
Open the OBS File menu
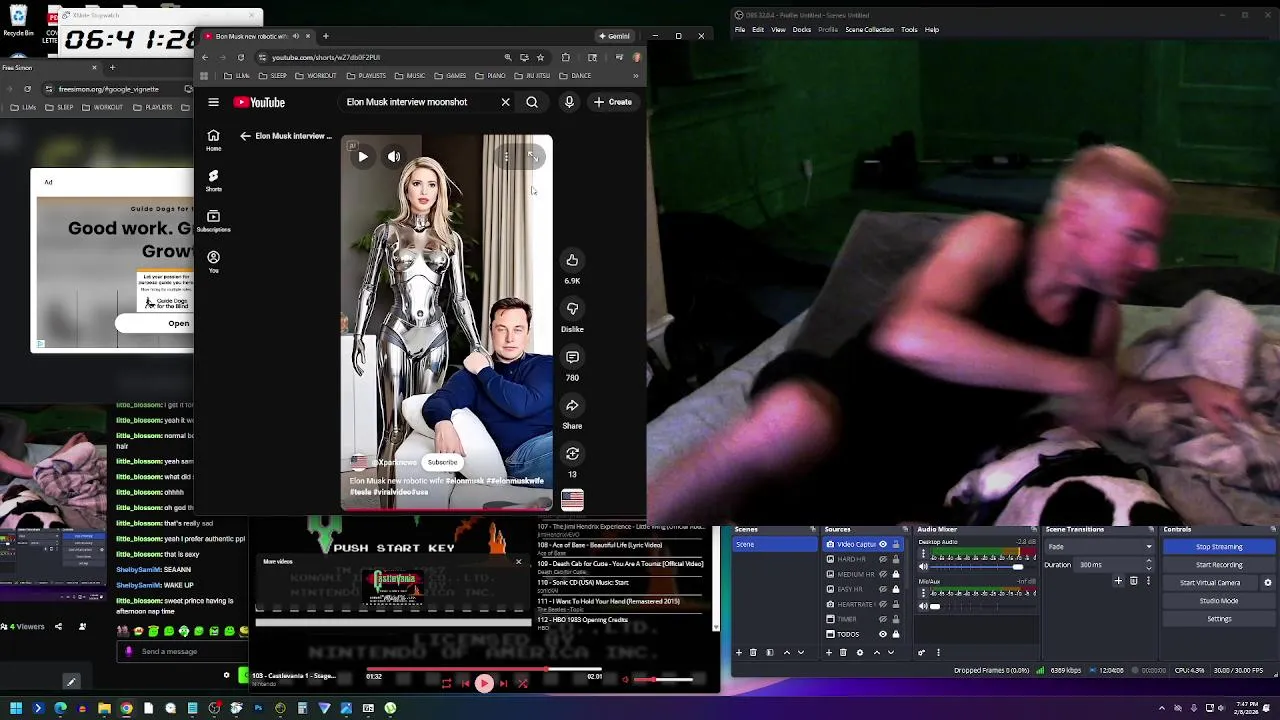740,30
